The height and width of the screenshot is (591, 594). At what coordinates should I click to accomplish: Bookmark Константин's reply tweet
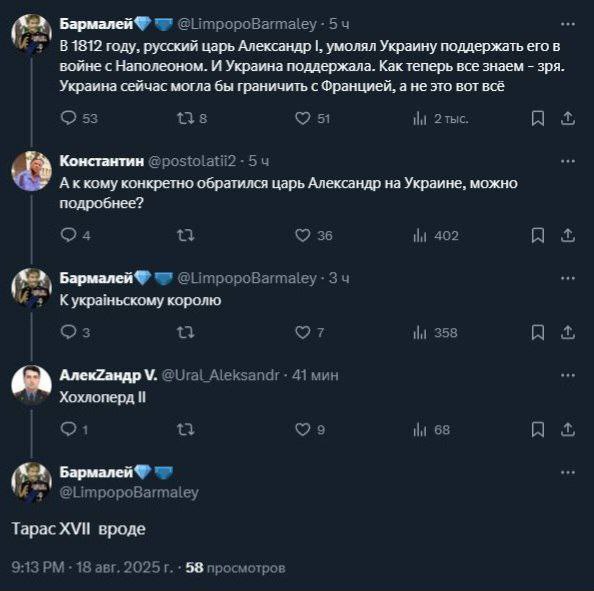(538, 236)
